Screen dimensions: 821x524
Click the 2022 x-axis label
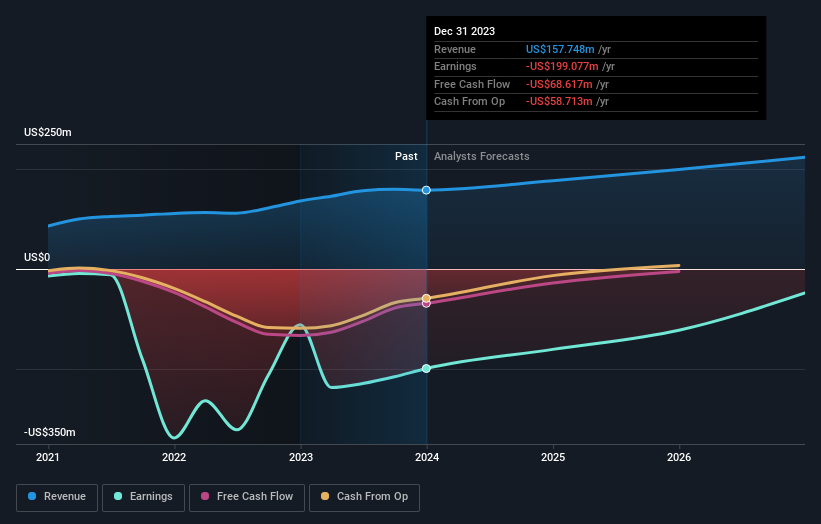174,457
